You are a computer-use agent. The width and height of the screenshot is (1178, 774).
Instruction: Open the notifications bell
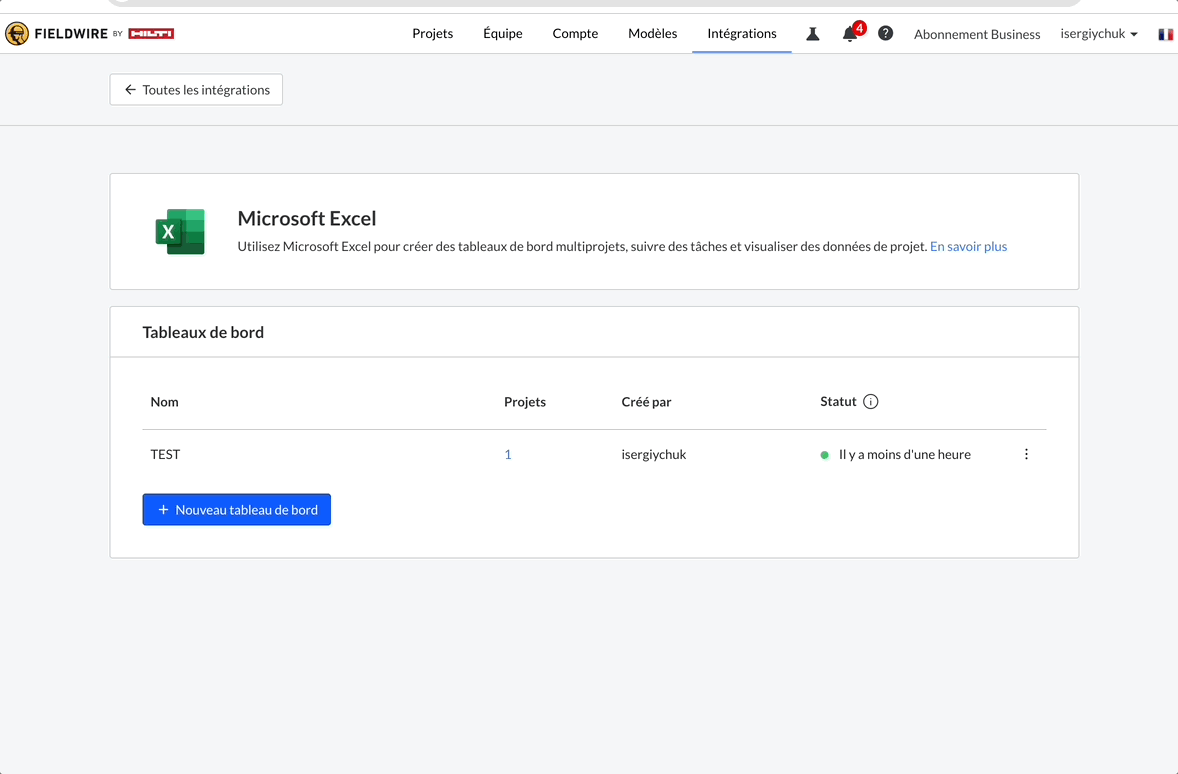click(850, 34)
